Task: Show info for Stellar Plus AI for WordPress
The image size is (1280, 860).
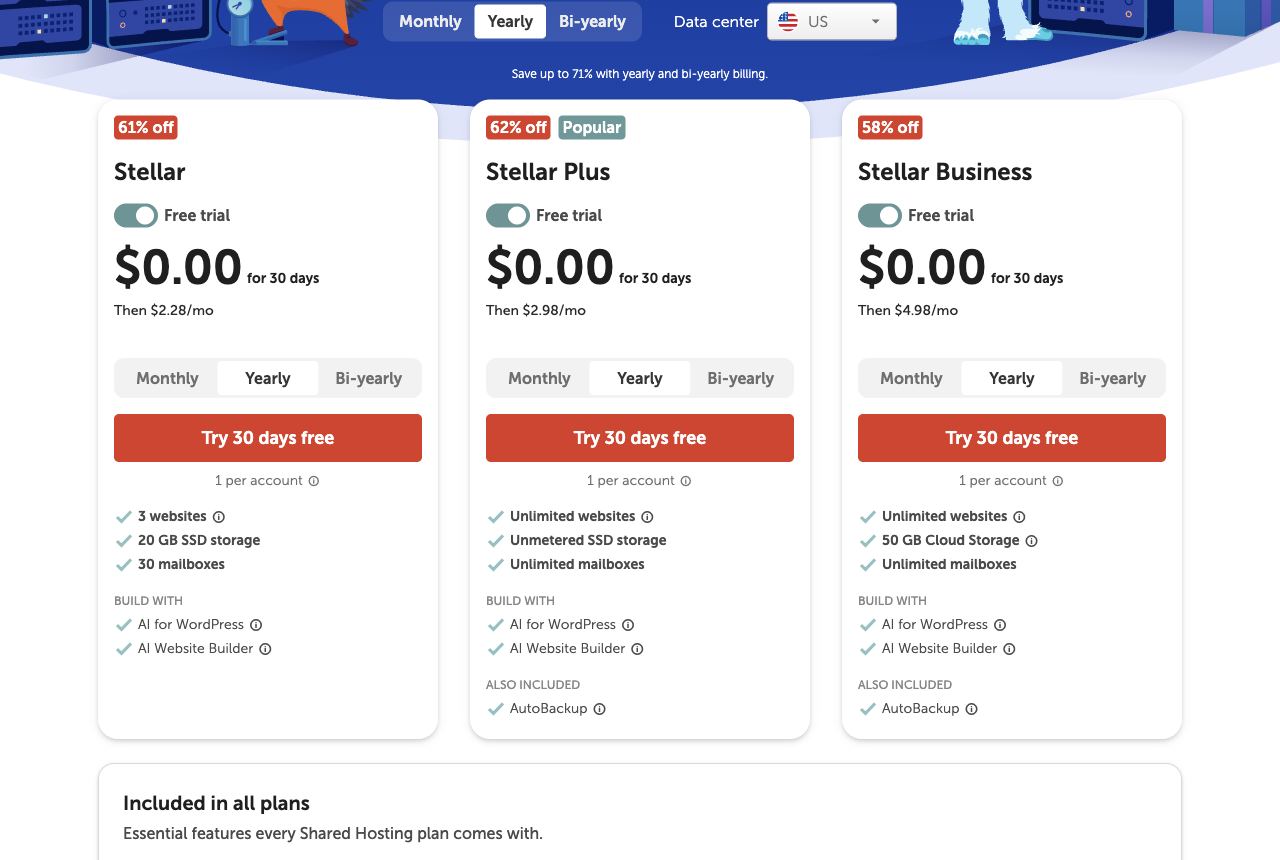Action: click(628, 625)
